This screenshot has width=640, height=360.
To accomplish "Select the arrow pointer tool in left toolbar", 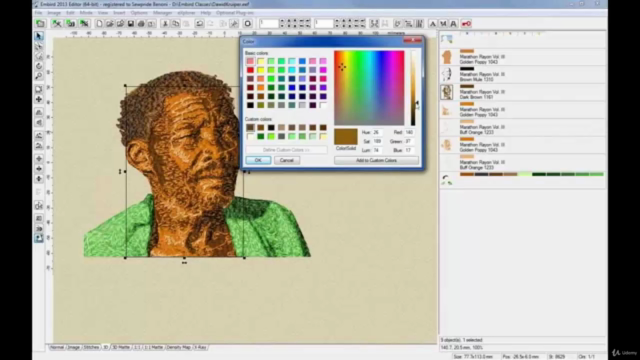I will [x=39, y=37].
